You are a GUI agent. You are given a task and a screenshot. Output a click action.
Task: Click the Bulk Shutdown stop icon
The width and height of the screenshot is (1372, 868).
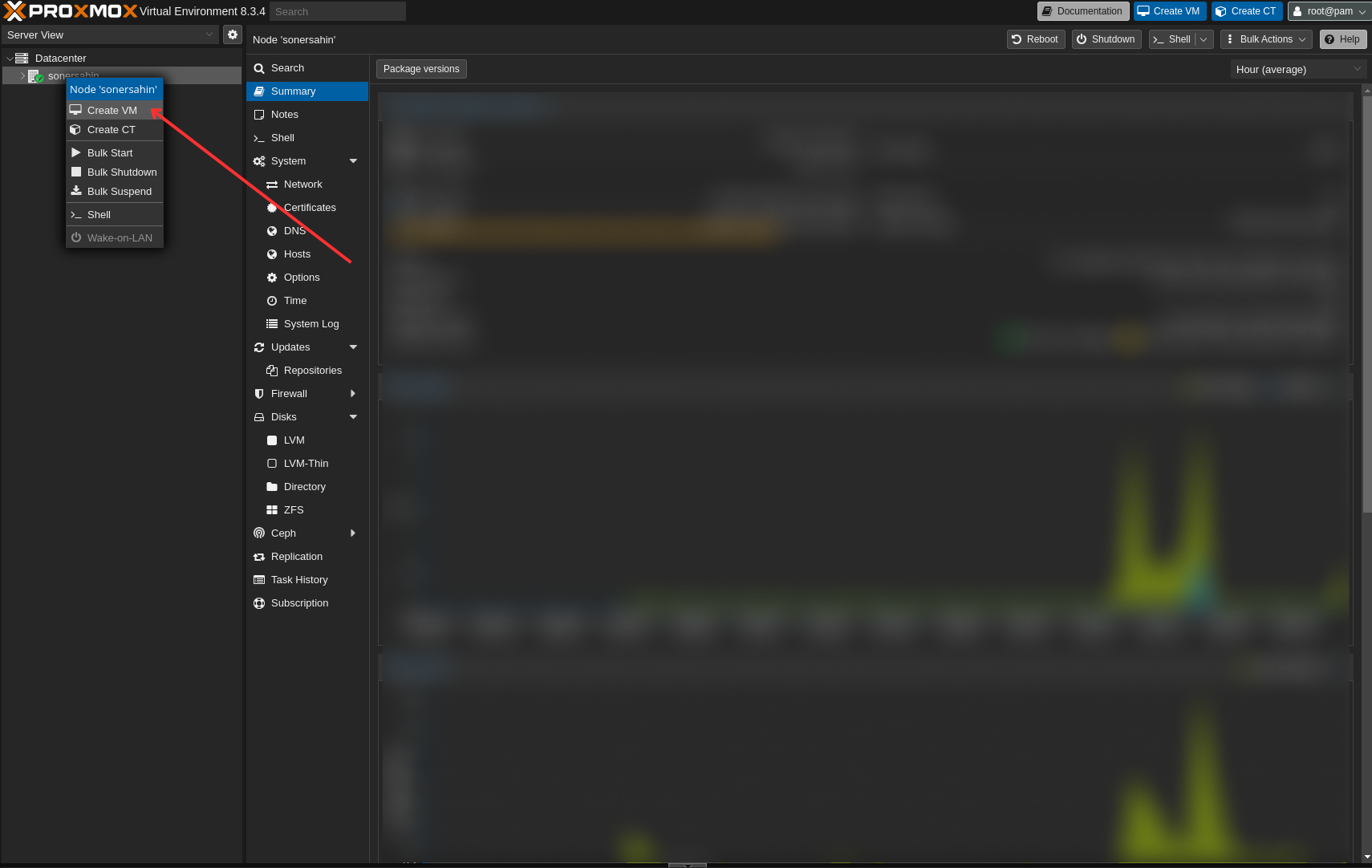(76, 172)
